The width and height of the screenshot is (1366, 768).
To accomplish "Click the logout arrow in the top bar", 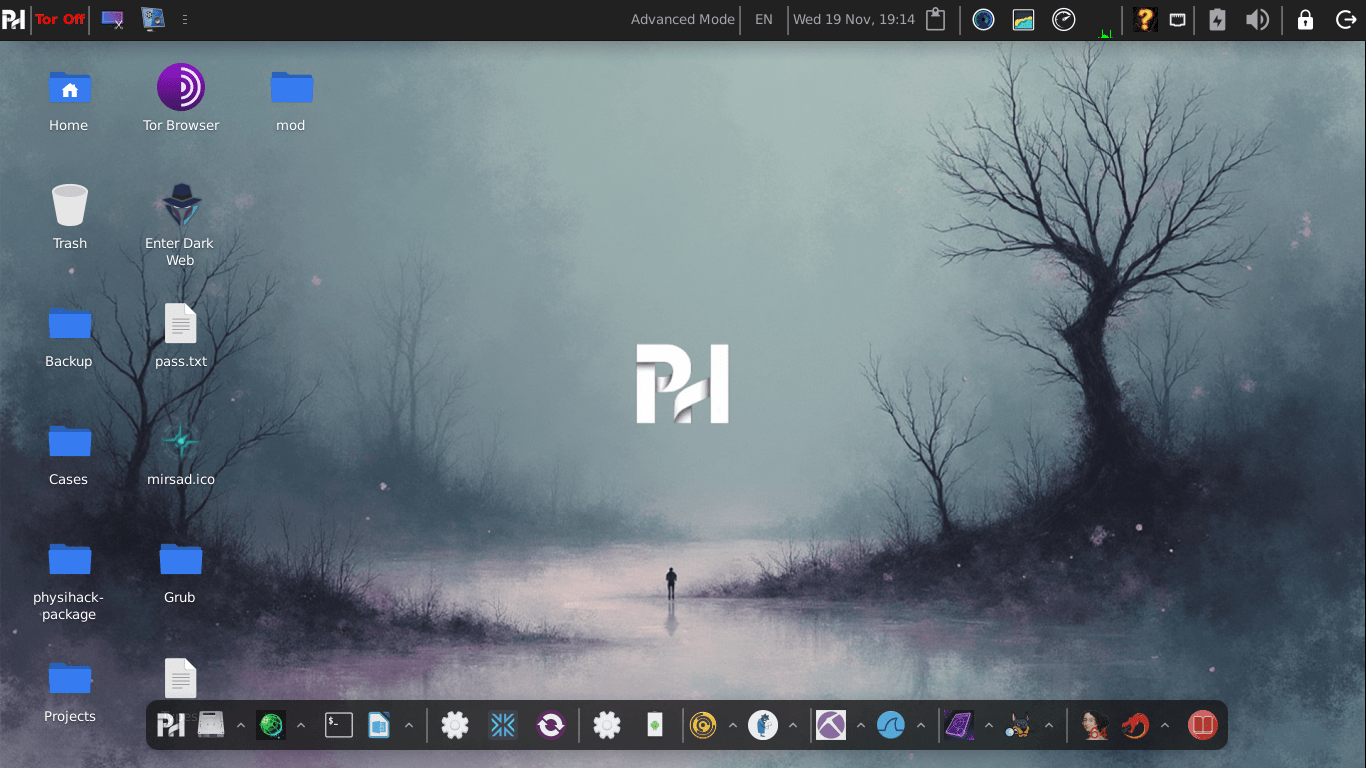I will pyautogui.click(x=1348, y=19).
